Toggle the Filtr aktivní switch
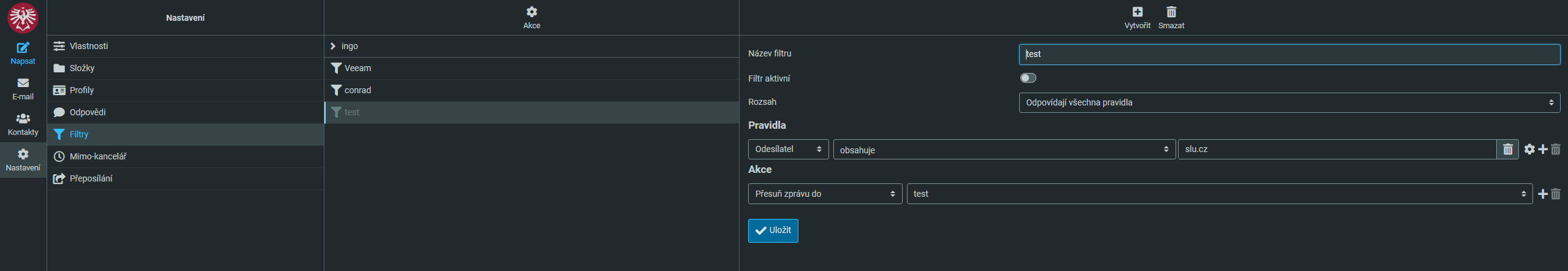Screen dimensions: 1568x271 1028,78
